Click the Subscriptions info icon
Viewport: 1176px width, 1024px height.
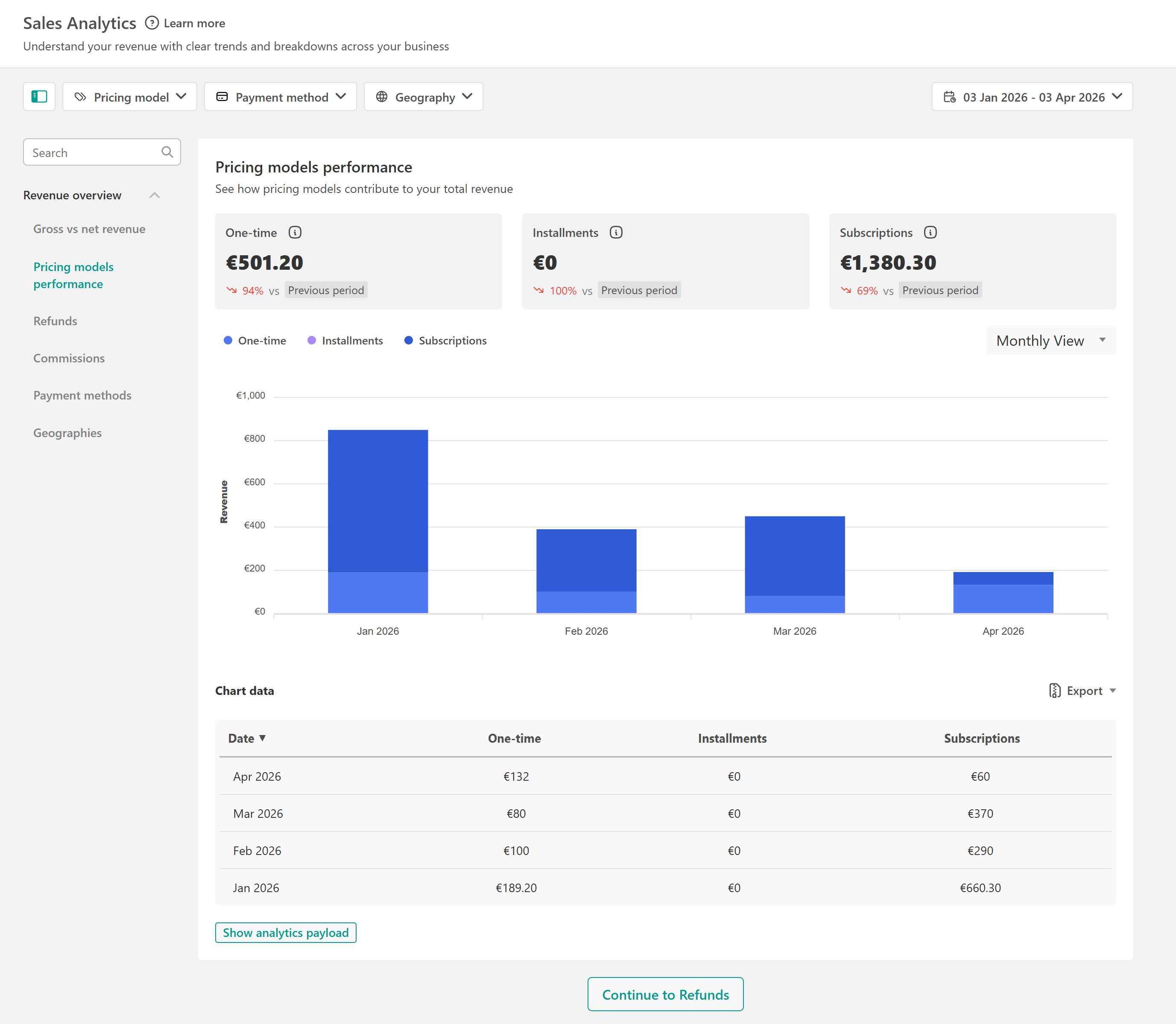pos(930,233)
